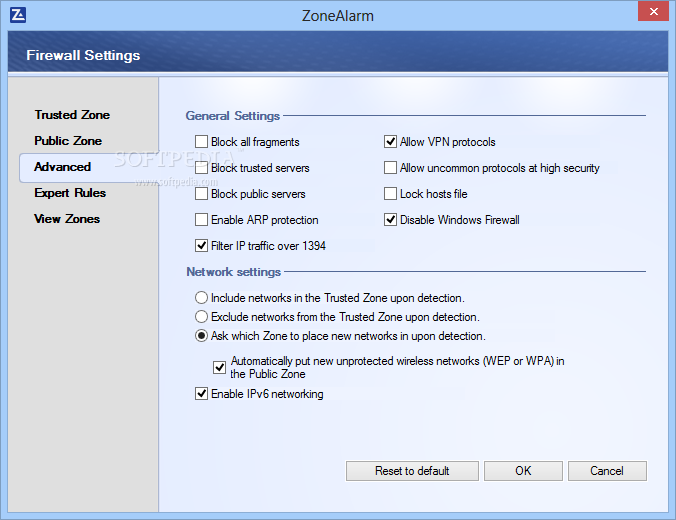Screen dimensions: 676x520
Task: Confirm settings with the OK button
Action: (523, 471)
